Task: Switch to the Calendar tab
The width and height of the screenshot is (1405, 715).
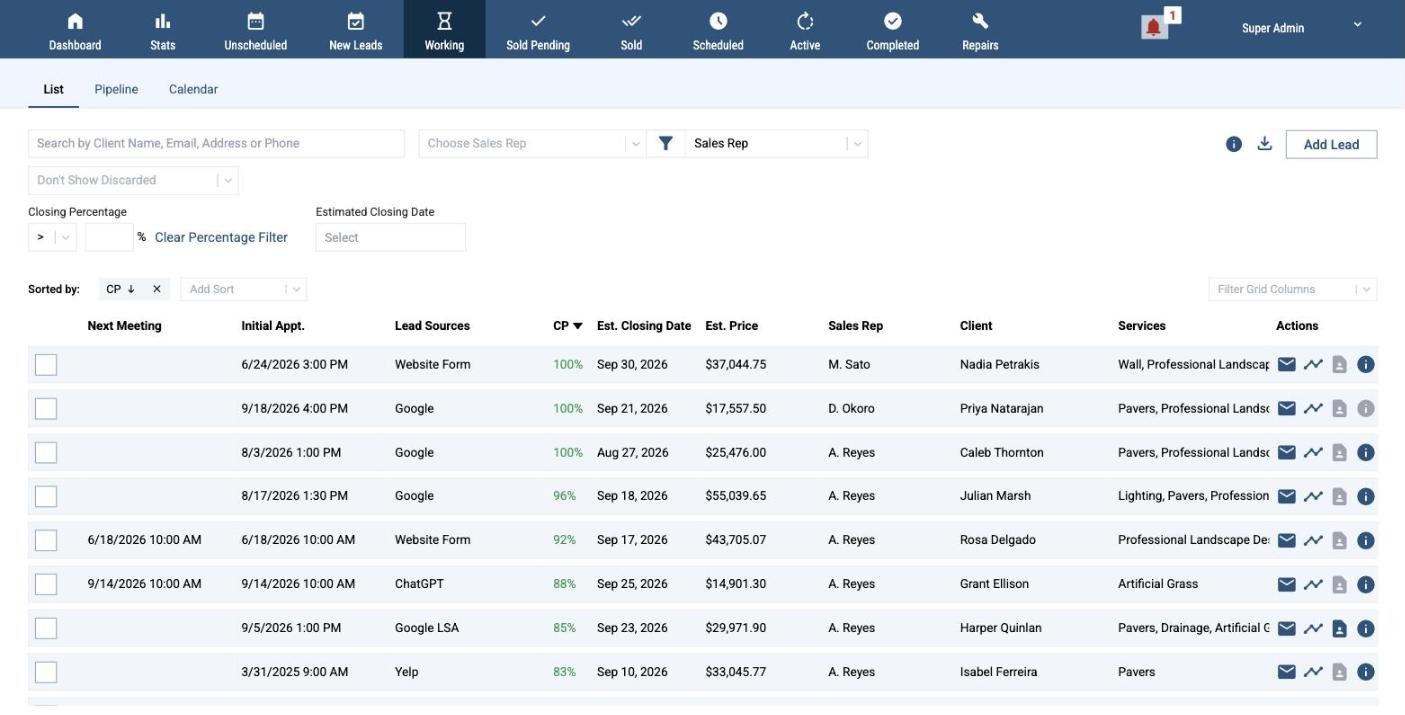Action: pyautogui.click(x=193, y=89)
